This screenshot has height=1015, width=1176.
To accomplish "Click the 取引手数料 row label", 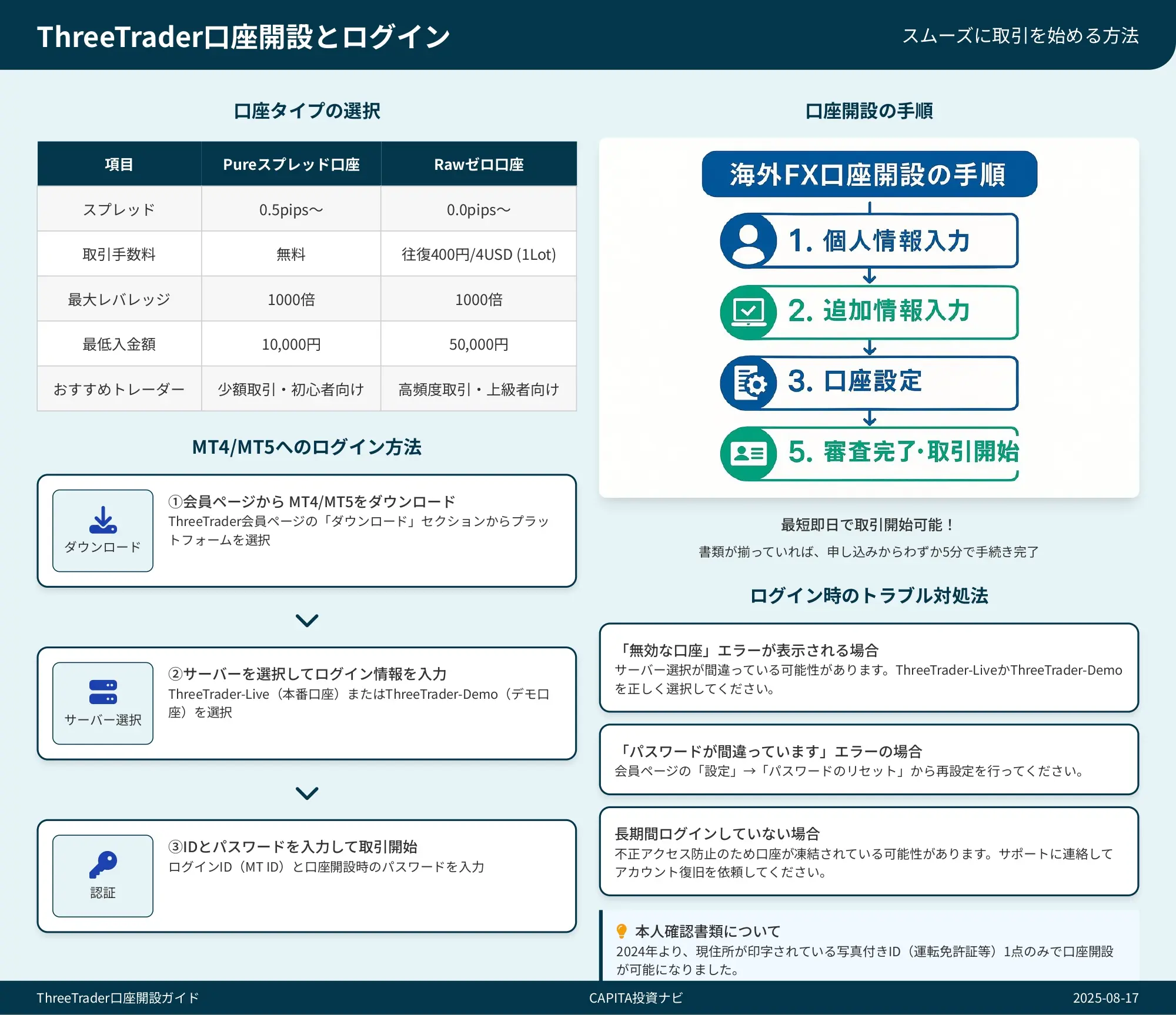I will coord(119,254).
